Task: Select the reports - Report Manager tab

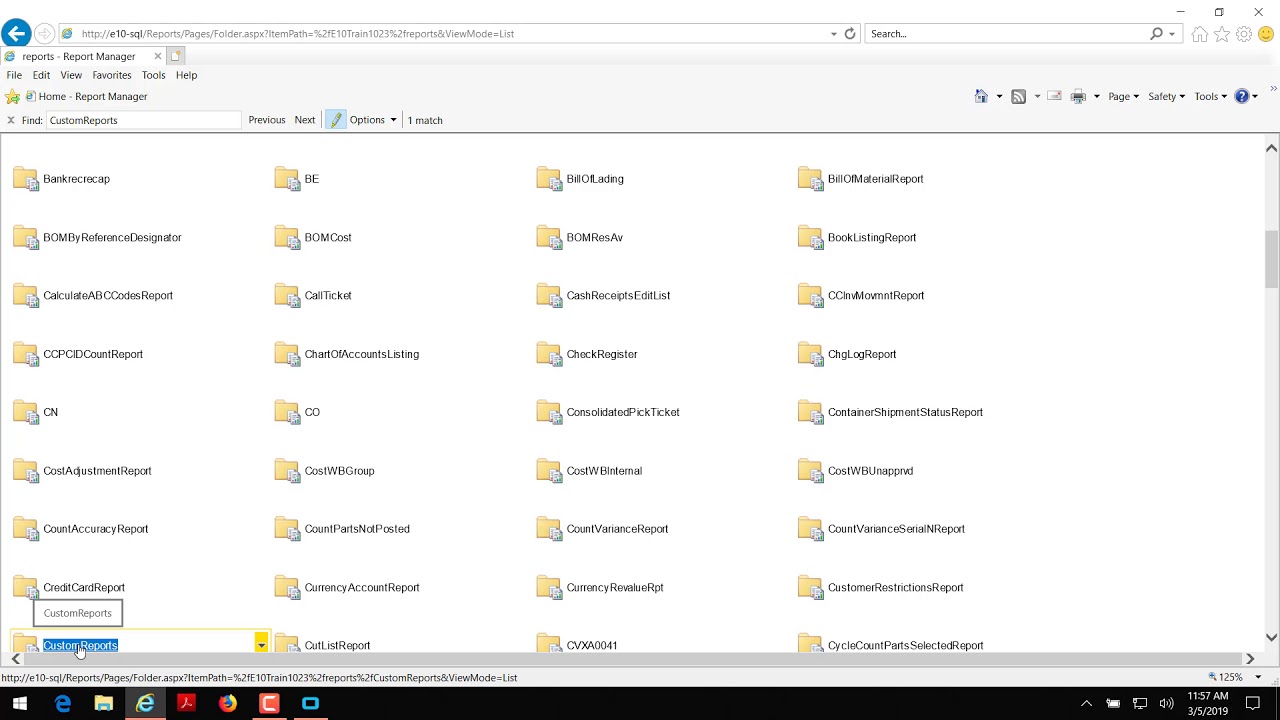Action: click(x=83, y=57)
